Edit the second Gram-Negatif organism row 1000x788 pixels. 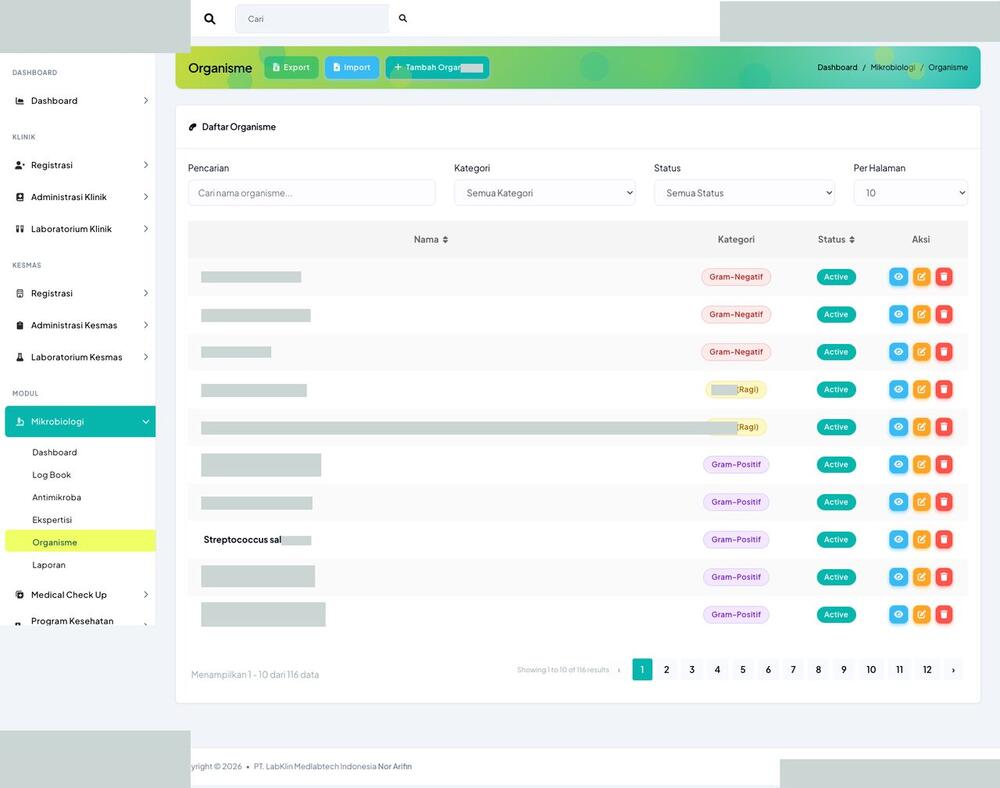tap(921, 314)
